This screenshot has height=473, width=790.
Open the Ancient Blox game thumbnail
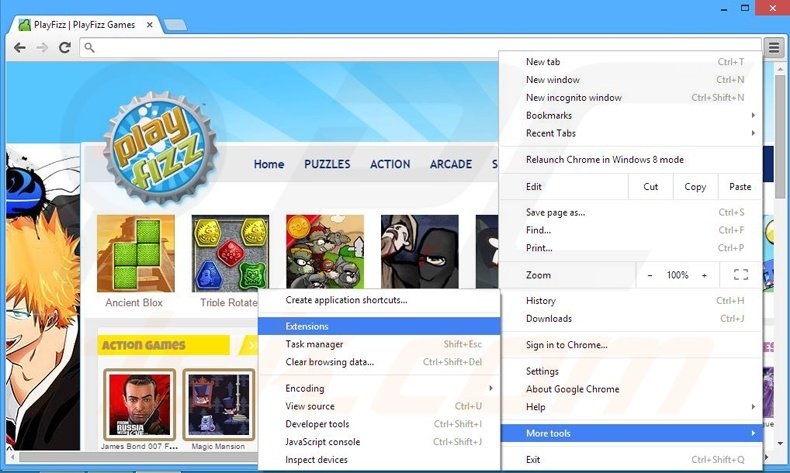point(136,253)
